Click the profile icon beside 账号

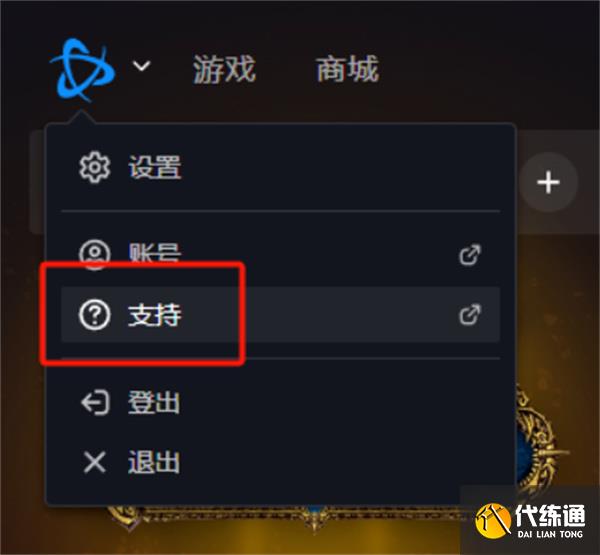click(x=95, y=254)
